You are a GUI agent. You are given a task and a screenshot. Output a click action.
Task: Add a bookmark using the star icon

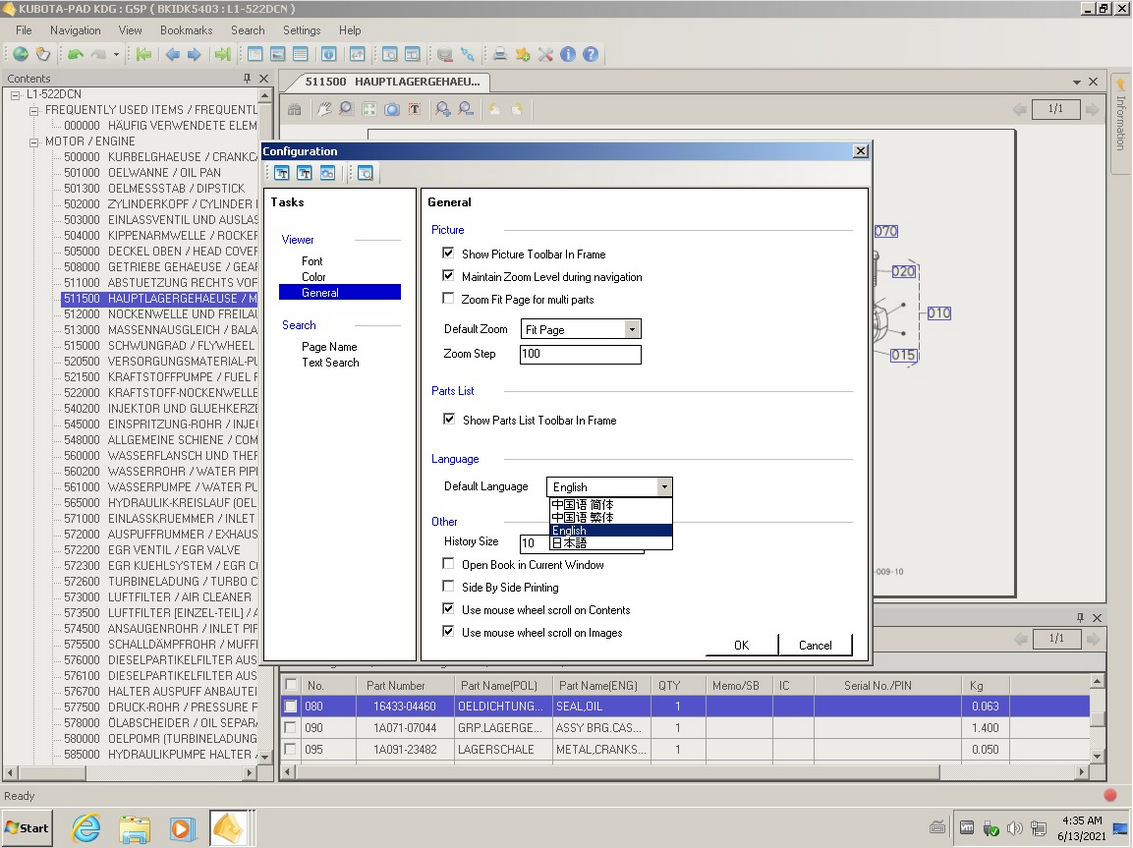[x=522, y=54]
